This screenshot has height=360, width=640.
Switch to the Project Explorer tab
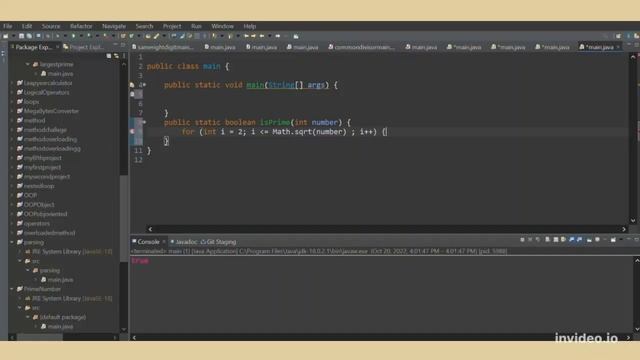pos(84,47)
